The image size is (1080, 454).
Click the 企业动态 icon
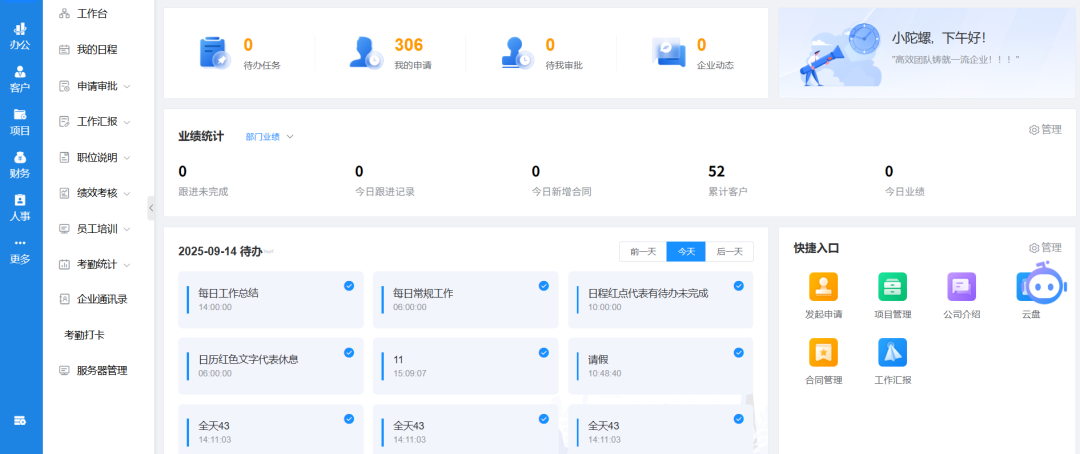pos(668,52)
